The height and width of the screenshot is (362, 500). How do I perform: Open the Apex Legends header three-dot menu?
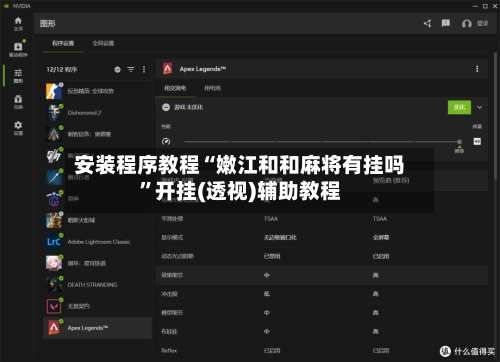tap(477, 69)
